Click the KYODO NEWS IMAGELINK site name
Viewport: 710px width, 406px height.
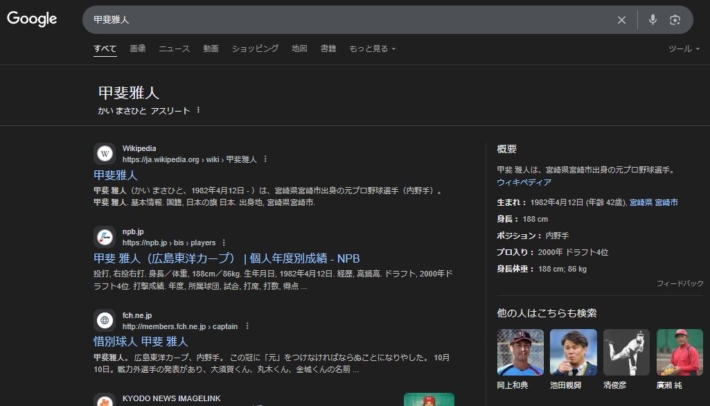(x=171, y=398)
